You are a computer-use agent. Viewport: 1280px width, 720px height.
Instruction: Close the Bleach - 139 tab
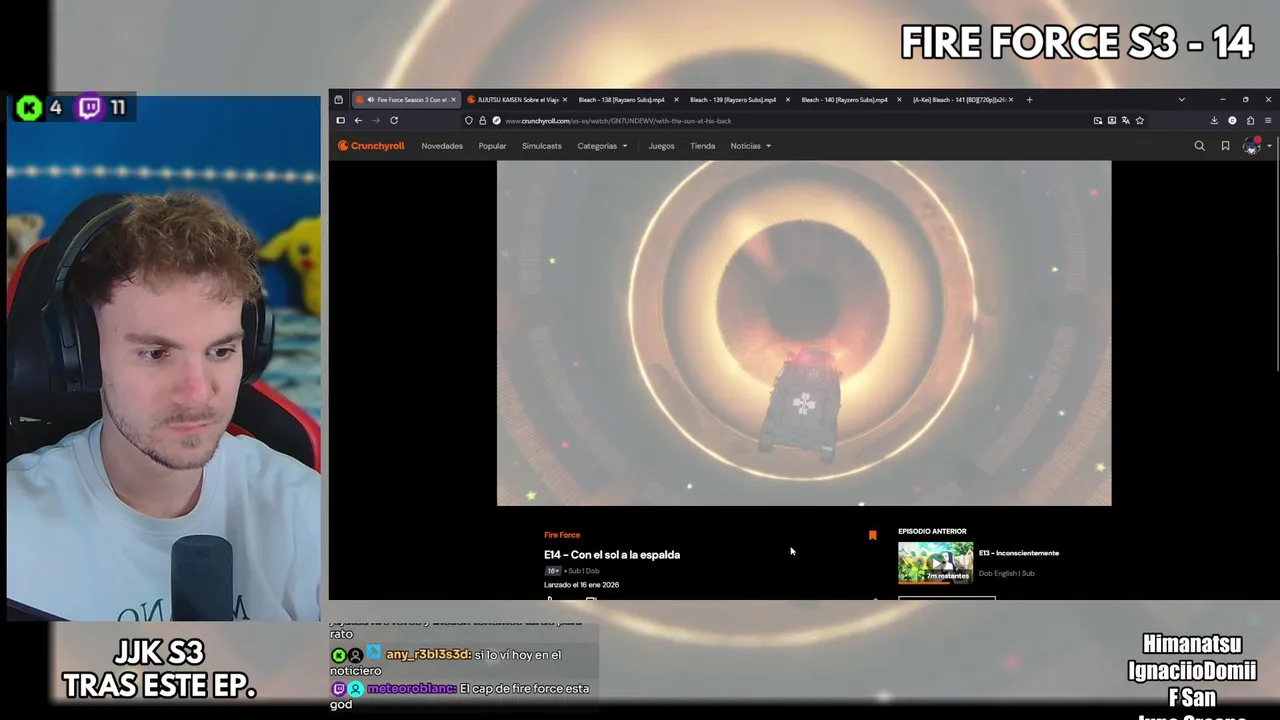click(x=787, y=99)
